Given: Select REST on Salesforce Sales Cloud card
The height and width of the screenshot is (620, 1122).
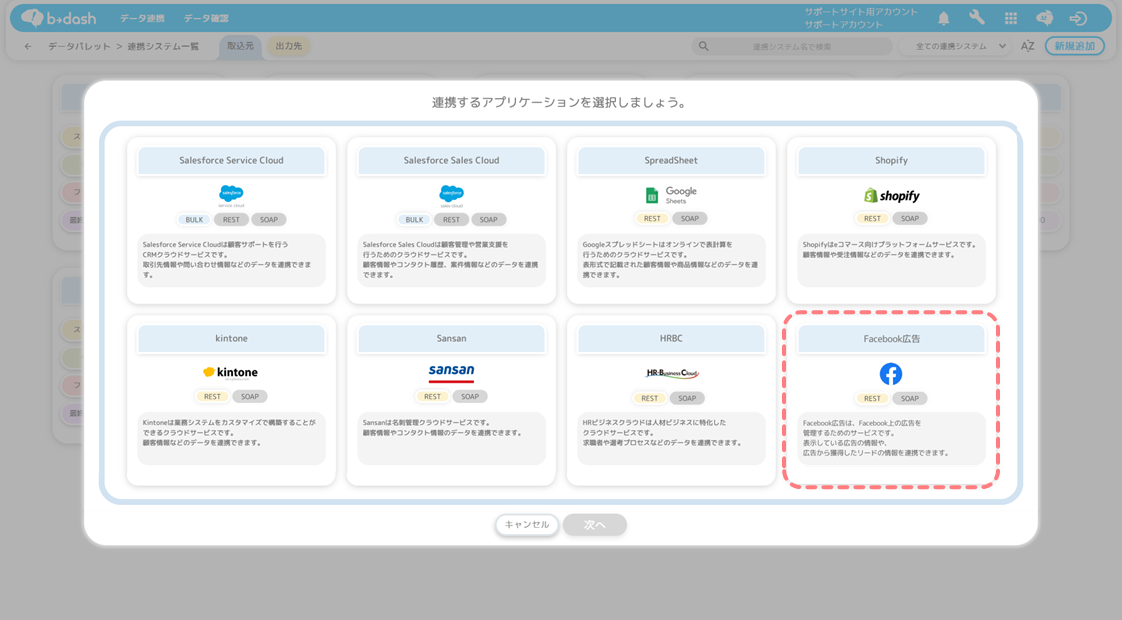Looking at the screenshot, I should (x=452, y=220).
